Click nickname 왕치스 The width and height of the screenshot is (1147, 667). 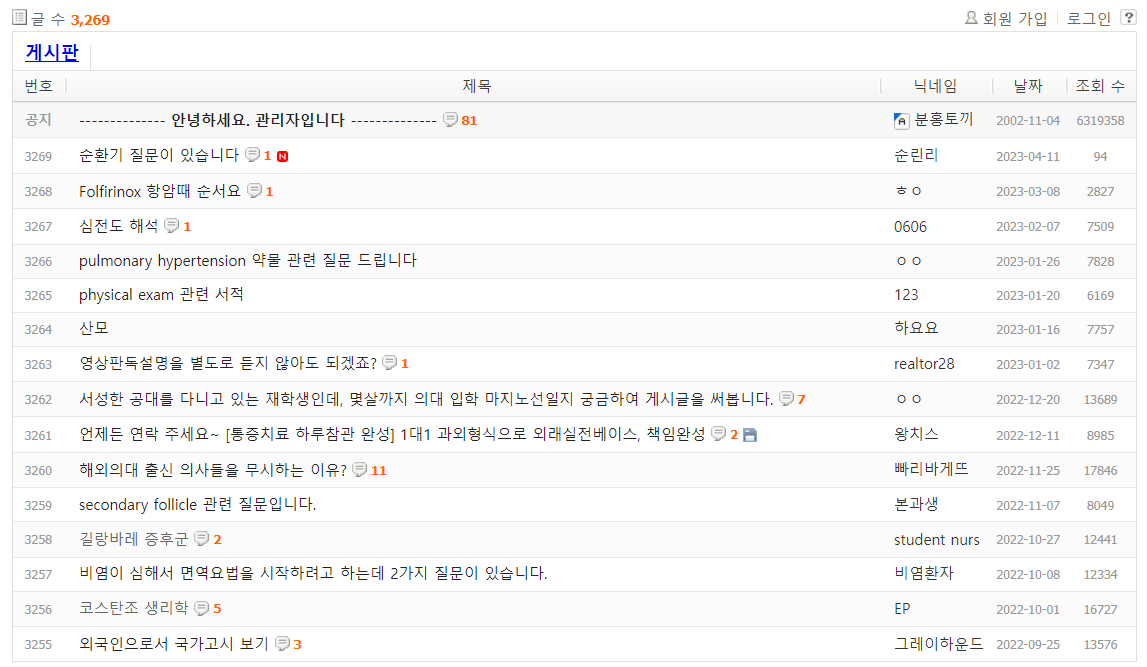click(916, 434)
